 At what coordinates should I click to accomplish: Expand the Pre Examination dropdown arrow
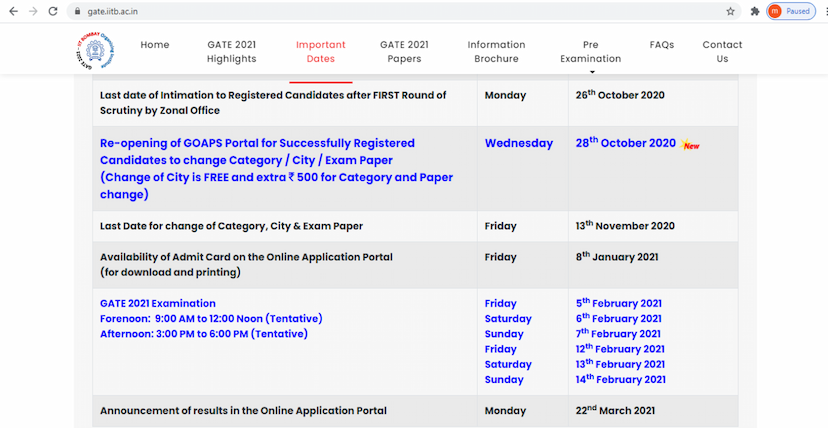tap(591, 72)
